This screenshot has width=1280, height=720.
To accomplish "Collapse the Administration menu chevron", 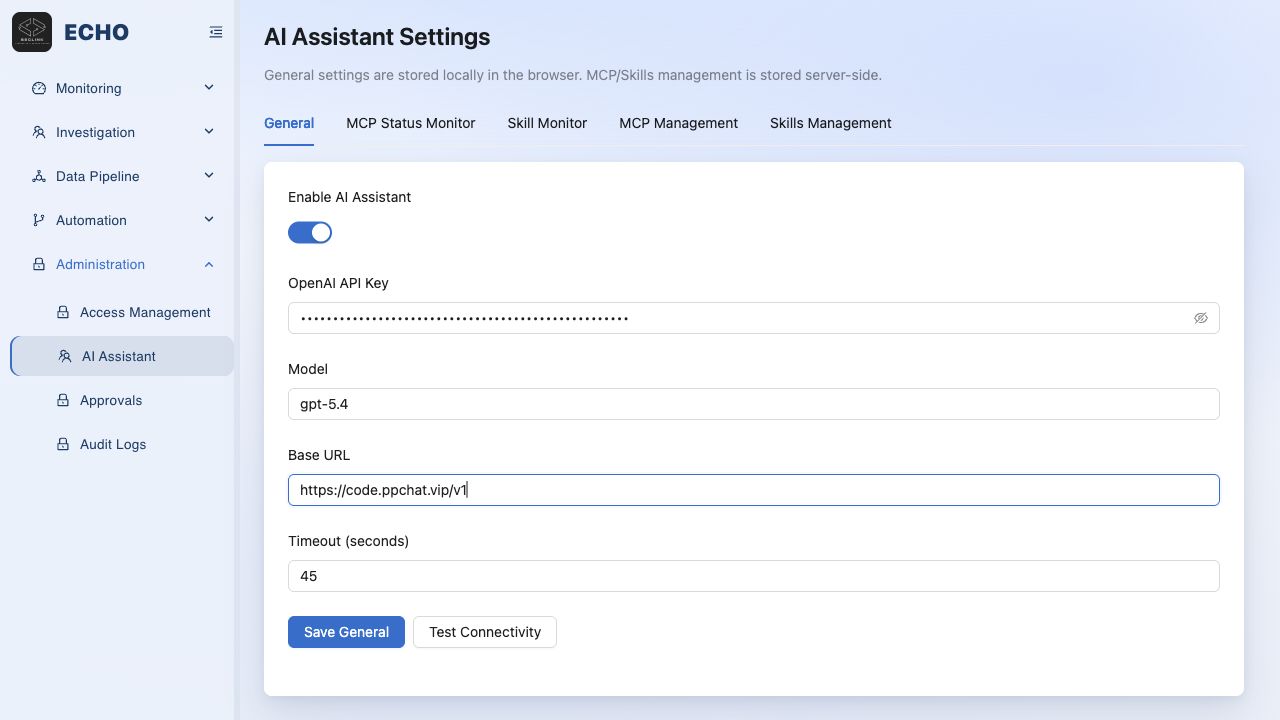I will 209,264.
